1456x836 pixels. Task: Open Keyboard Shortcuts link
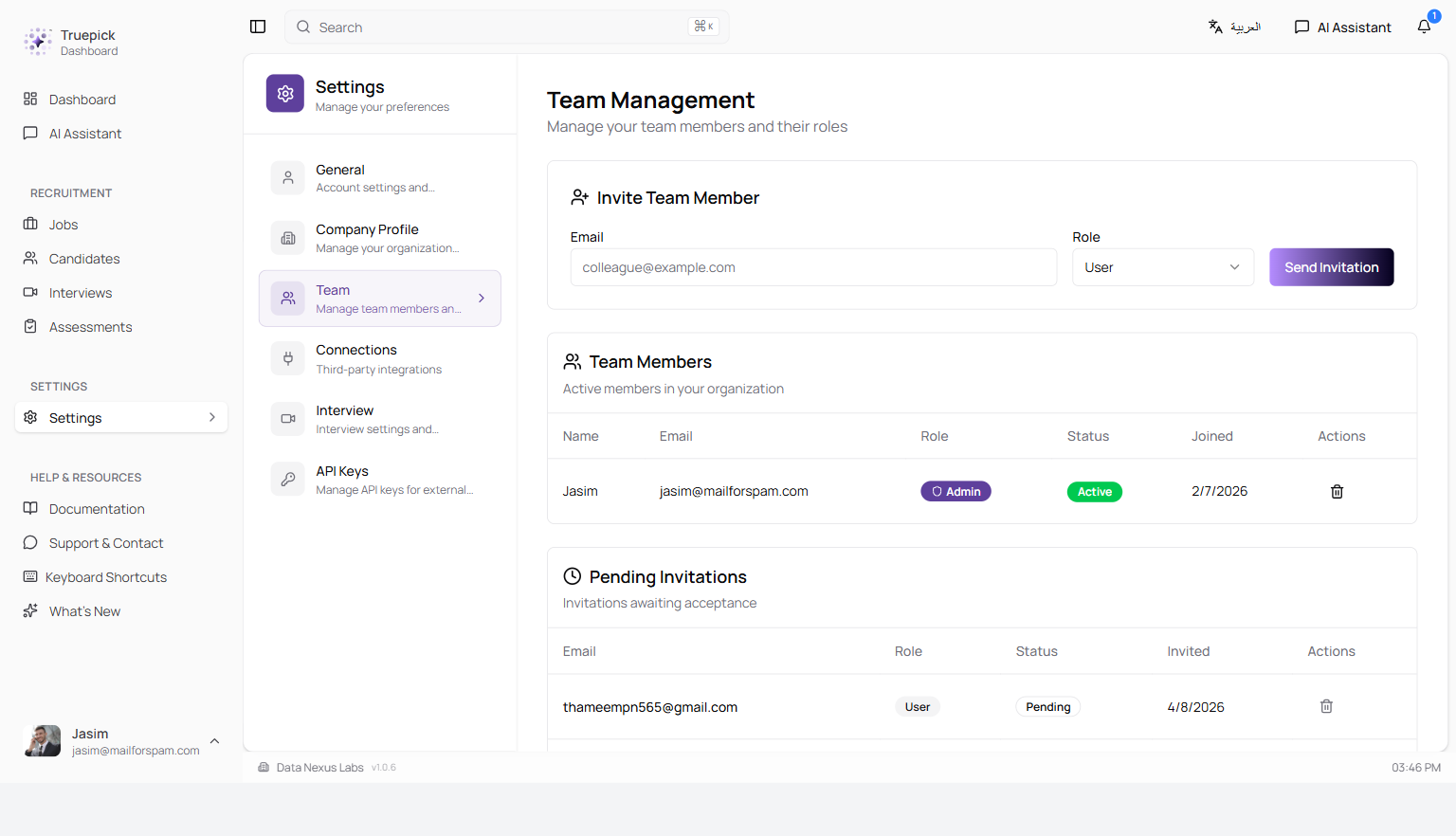(x=105, y=577)
